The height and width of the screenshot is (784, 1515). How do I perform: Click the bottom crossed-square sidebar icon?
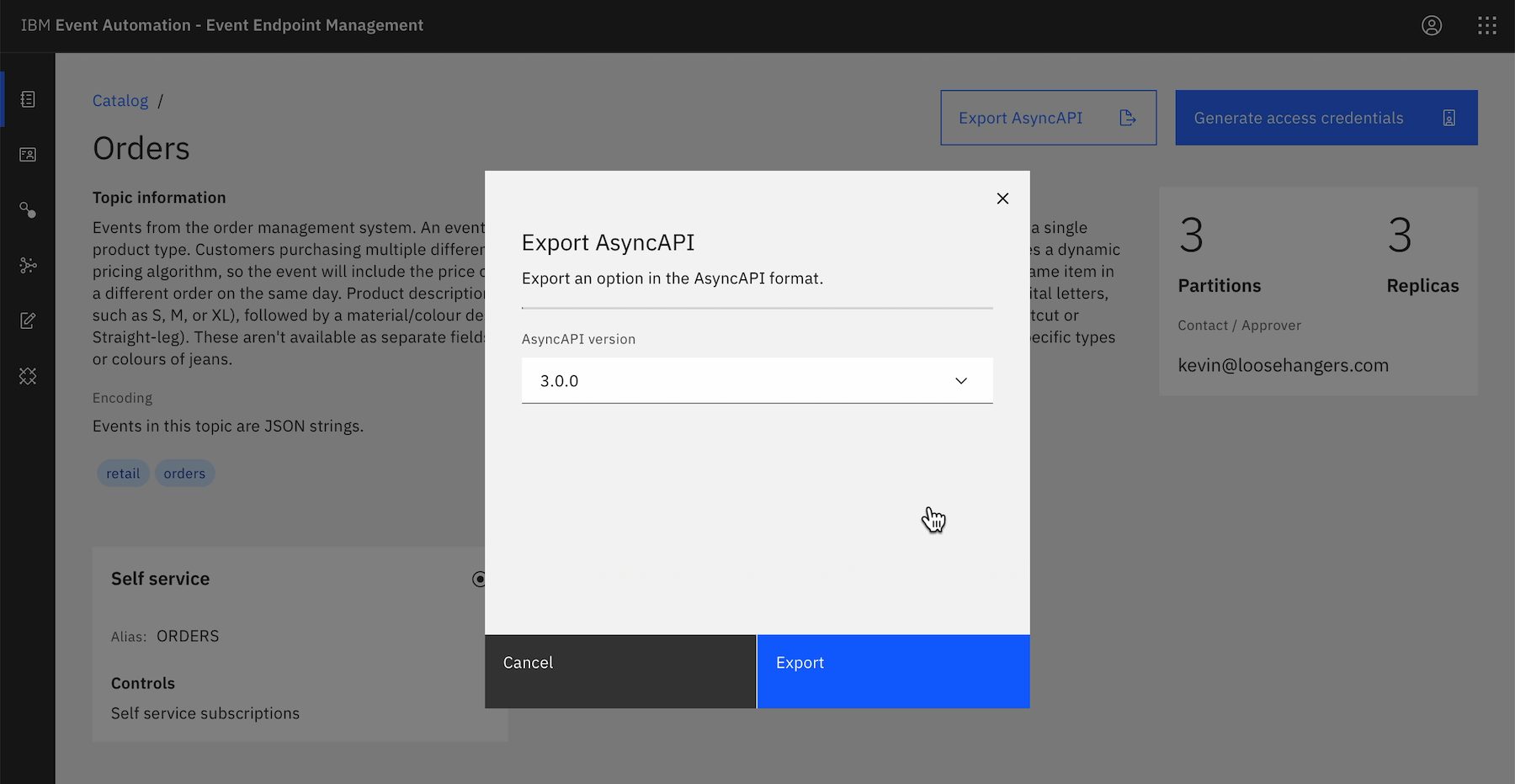[x=28, y=376]
